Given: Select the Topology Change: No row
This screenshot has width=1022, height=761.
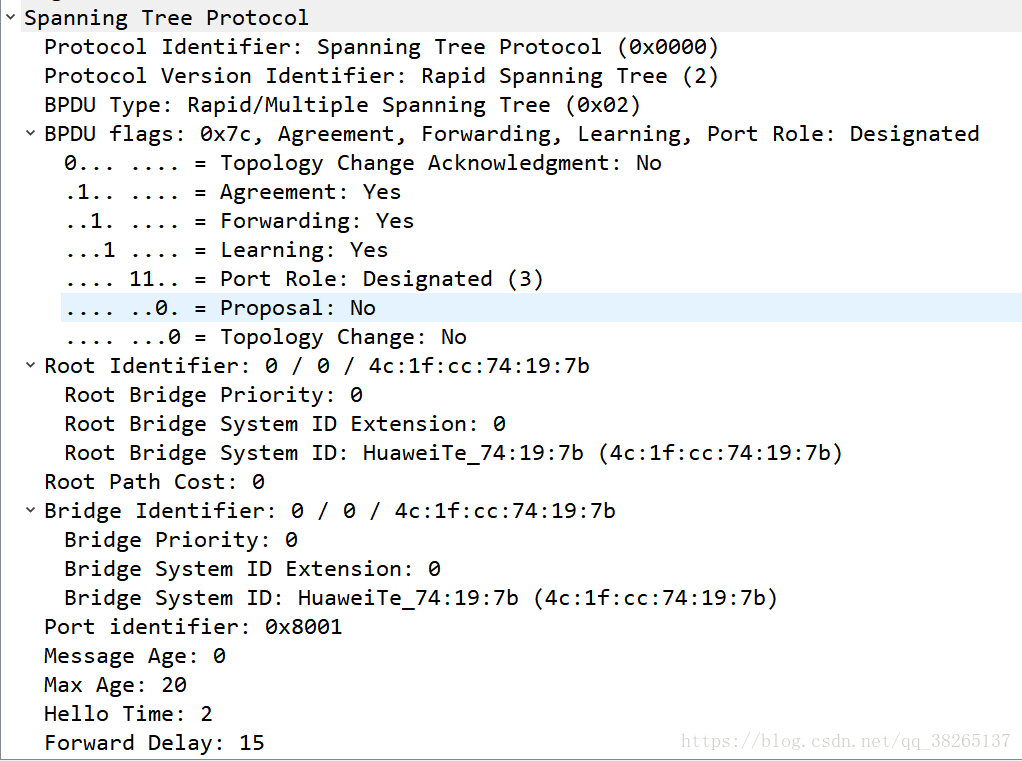Looking at the screenshot, I should (x=265, y=337).
